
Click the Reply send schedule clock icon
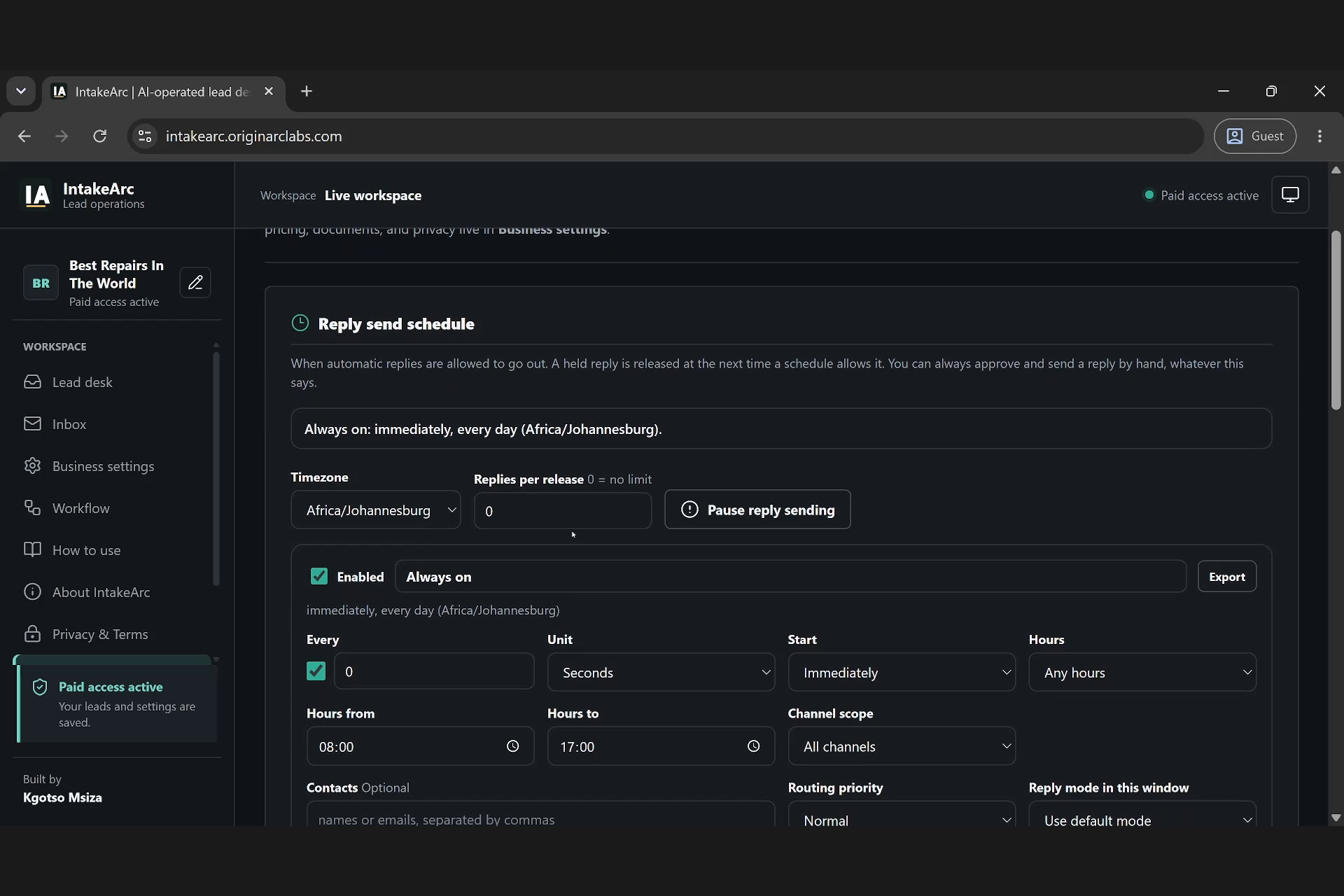tap(300, 323)
